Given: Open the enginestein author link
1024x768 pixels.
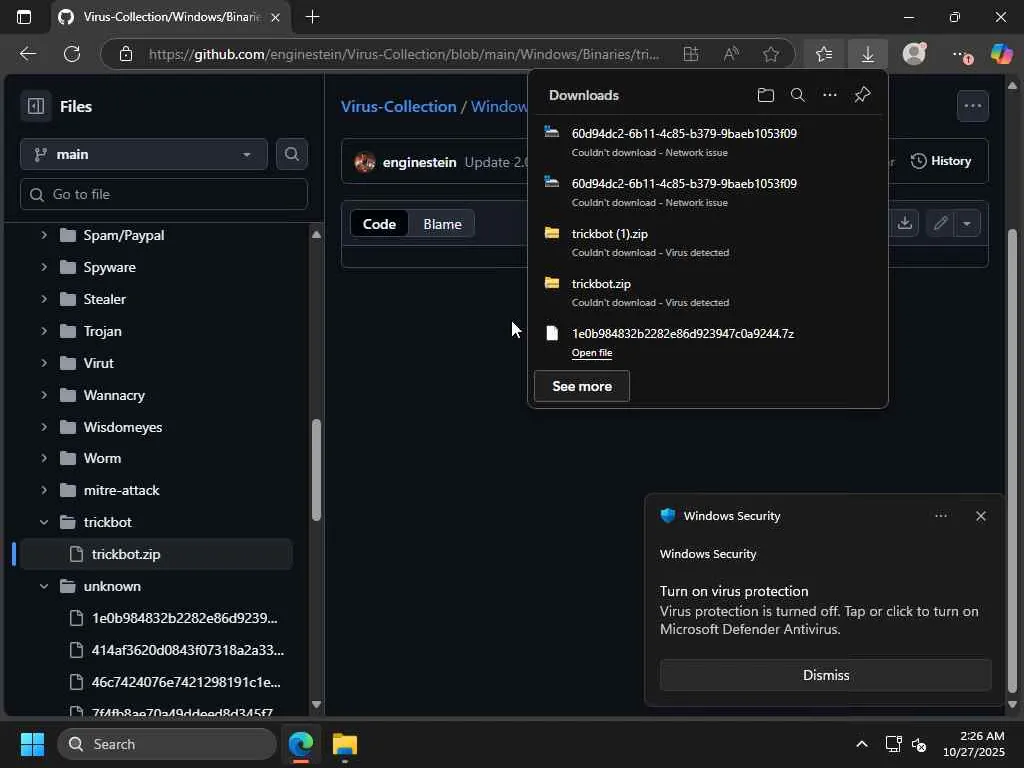Looking at the screenshot, I should click(x=419, y=162).
